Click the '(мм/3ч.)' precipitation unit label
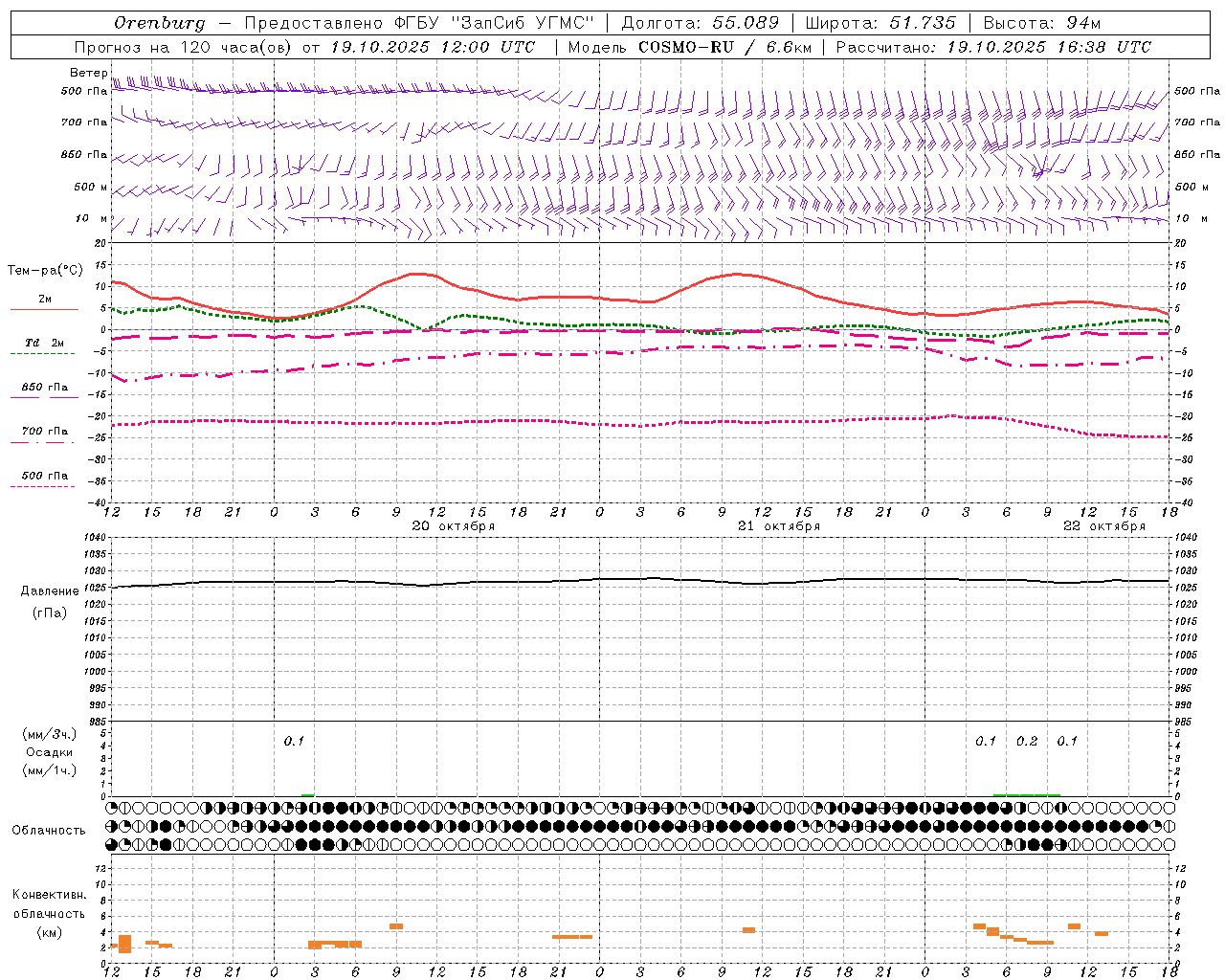 coord(50,734)
